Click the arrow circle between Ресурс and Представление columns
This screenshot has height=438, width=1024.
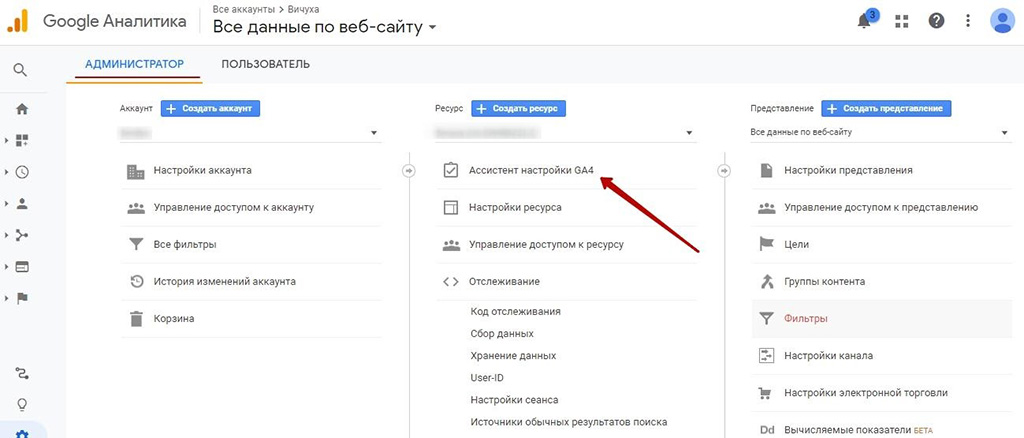point(724,170)
